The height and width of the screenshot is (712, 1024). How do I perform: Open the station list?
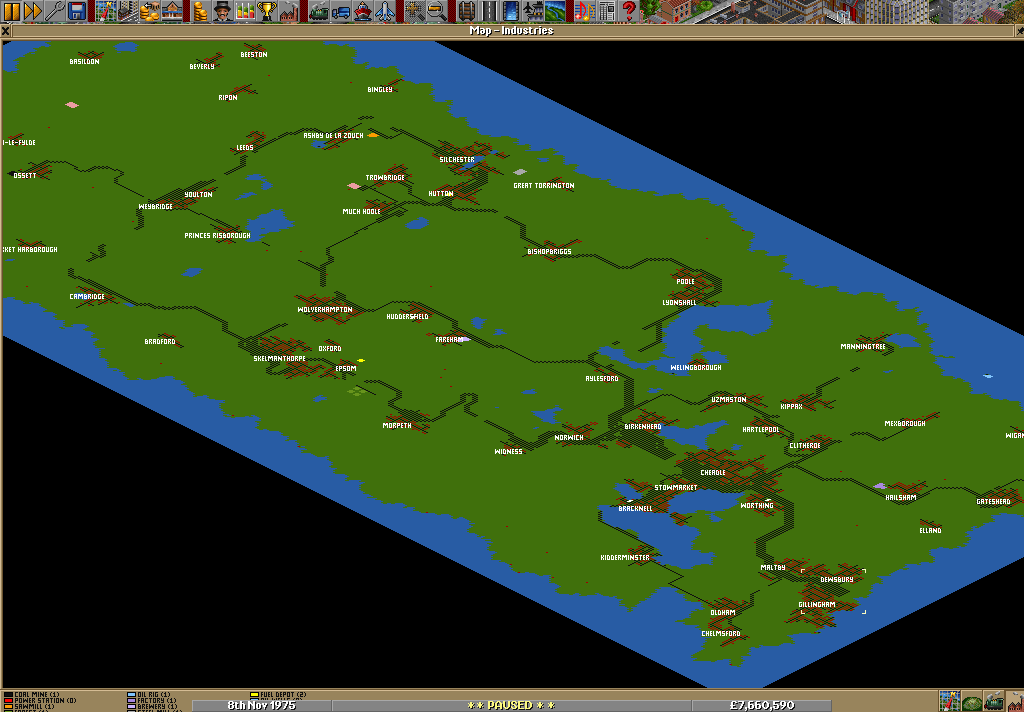point(172,11)
